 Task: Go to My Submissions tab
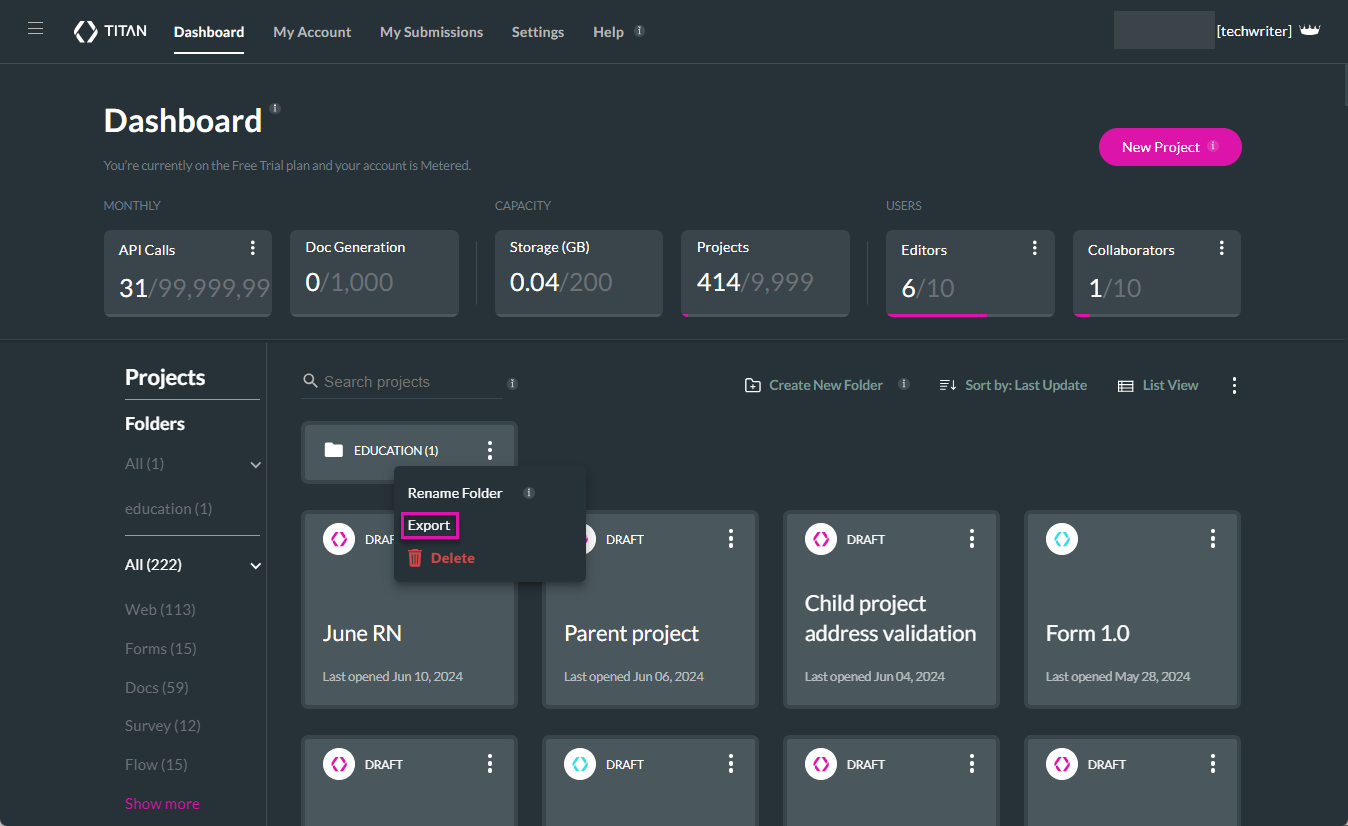point(431,32)
